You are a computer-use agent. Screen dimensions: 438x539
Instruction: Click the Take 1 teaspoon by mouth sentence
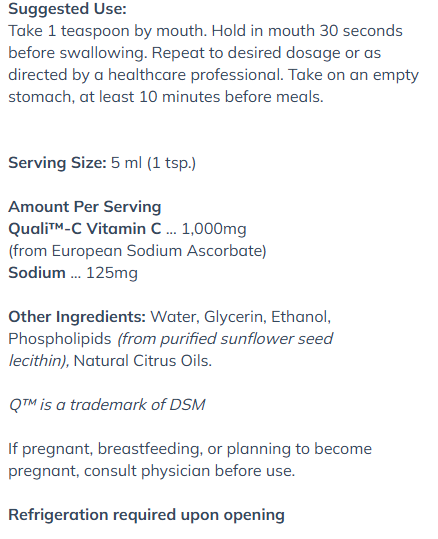click(108, 31)
